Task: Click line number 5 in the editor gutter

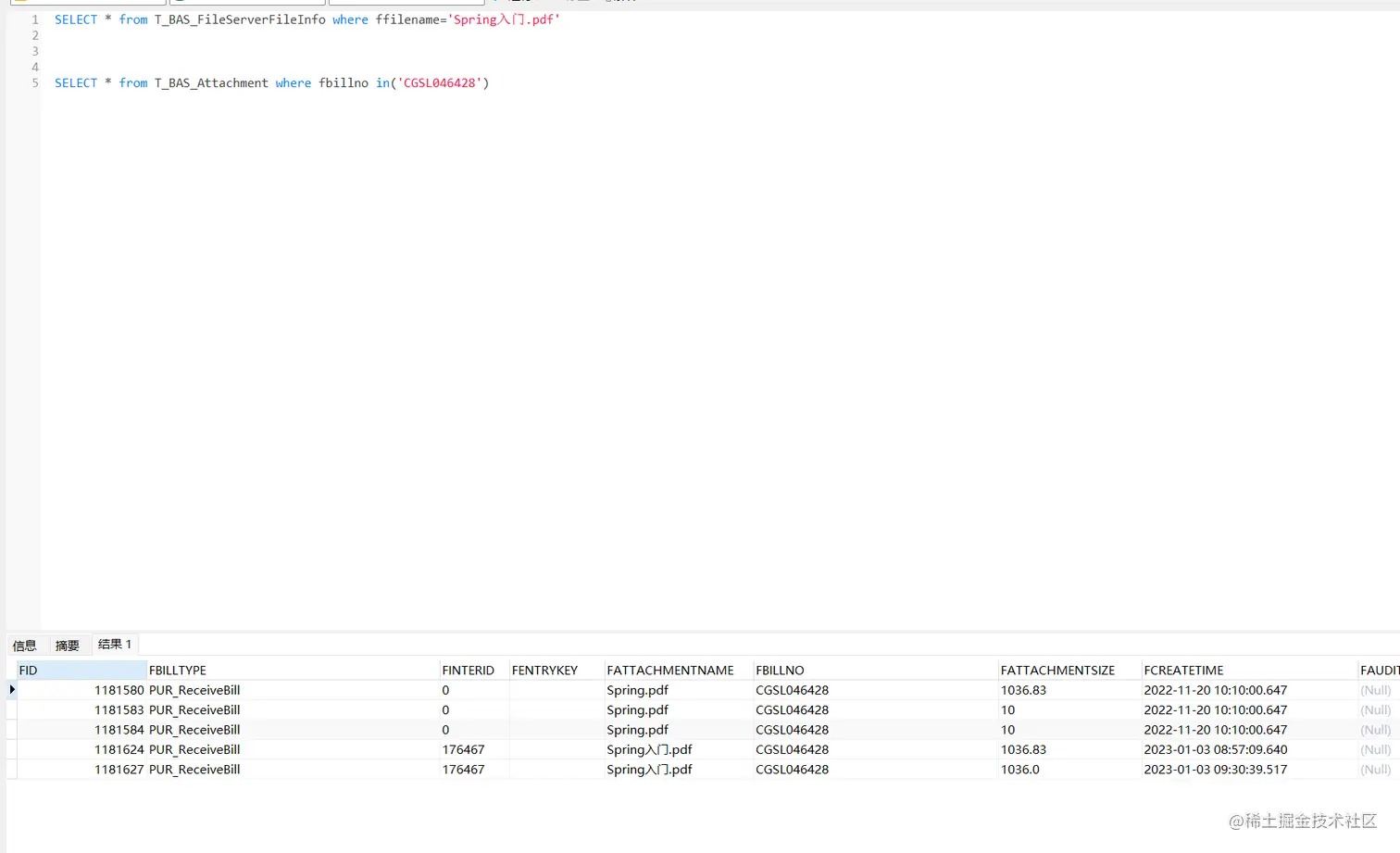Action: tap(35, 83)
